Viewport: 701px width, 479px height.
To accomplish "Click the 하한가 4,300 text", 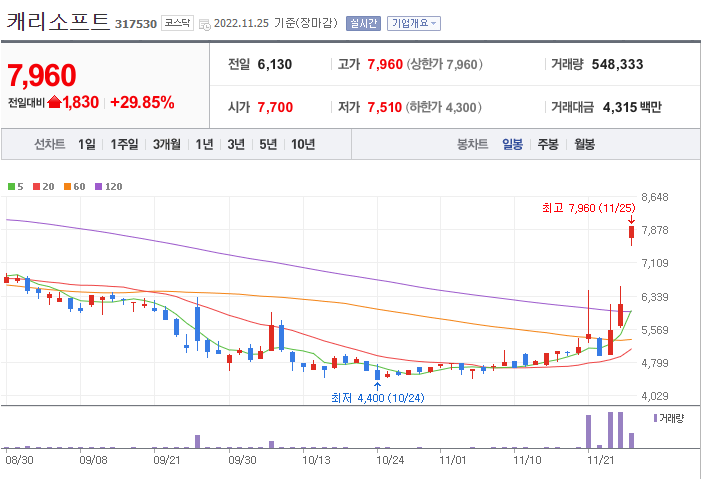I will pyautogui.click(x=443, y=107).
